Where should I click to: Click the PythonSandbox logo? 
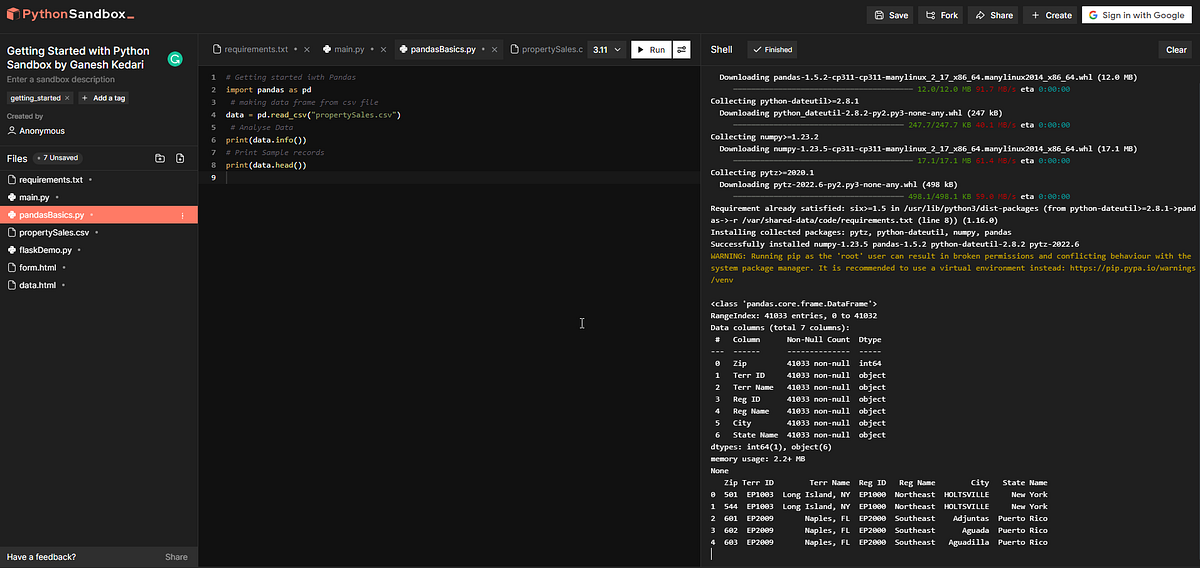click(72, 15)
